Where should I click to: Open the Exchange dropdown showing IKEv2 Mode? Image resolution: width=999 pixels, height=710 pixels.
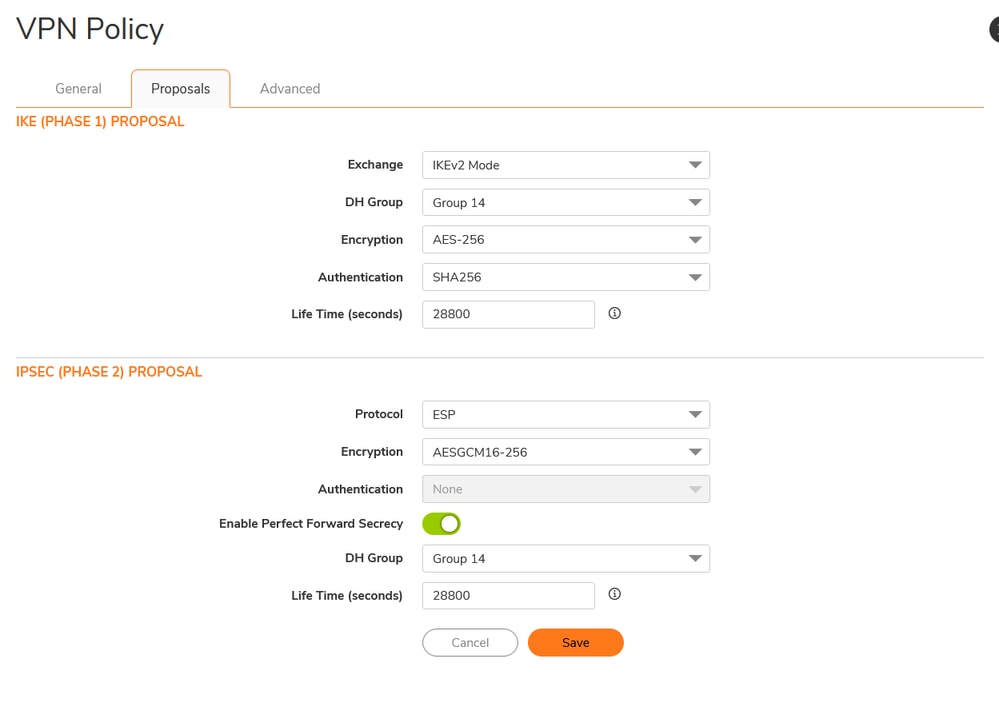(x=565, y=165)
